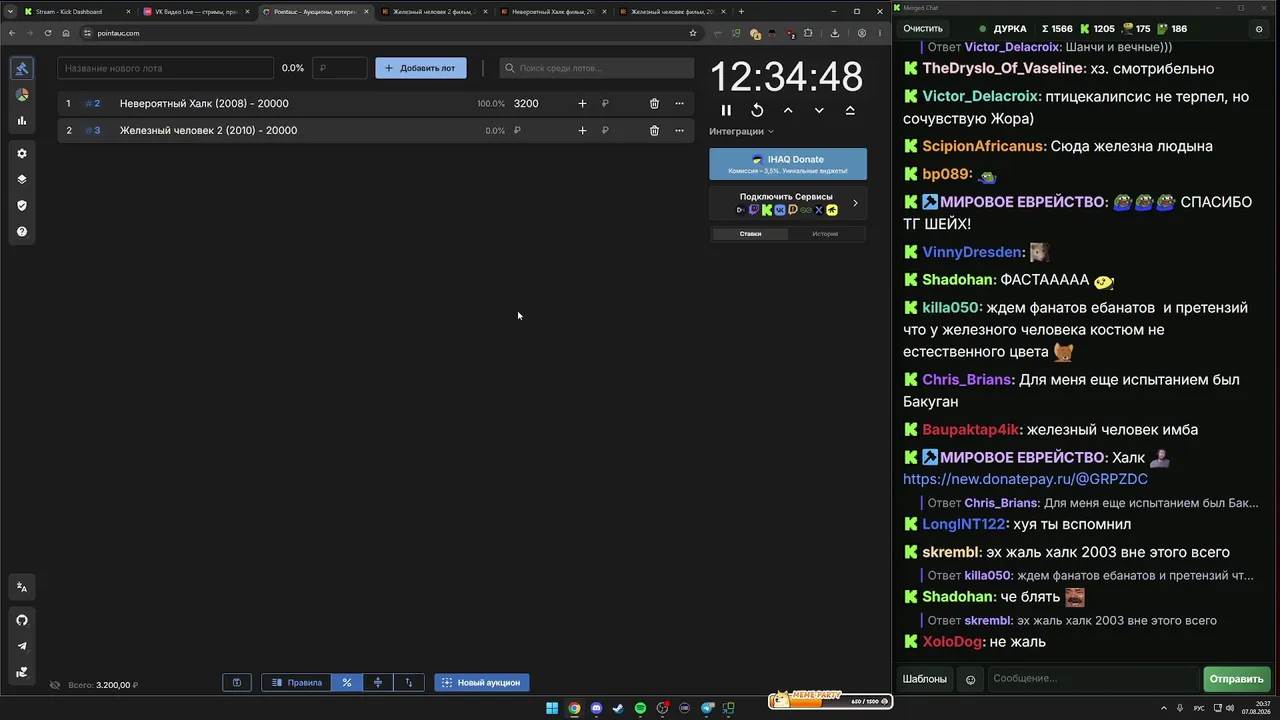This screenshot has width=1280, height=720.
Task: Open the GitHub icon in sidebar
Action: click(22, 620)
